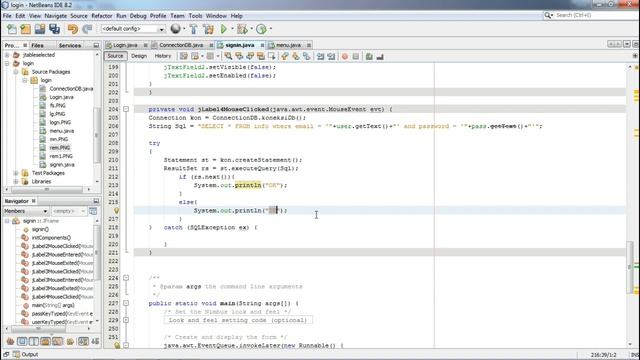640x360 pixels.
Task: Open the Debug menu
Action: pyautogui.click(x=138, y=16)
